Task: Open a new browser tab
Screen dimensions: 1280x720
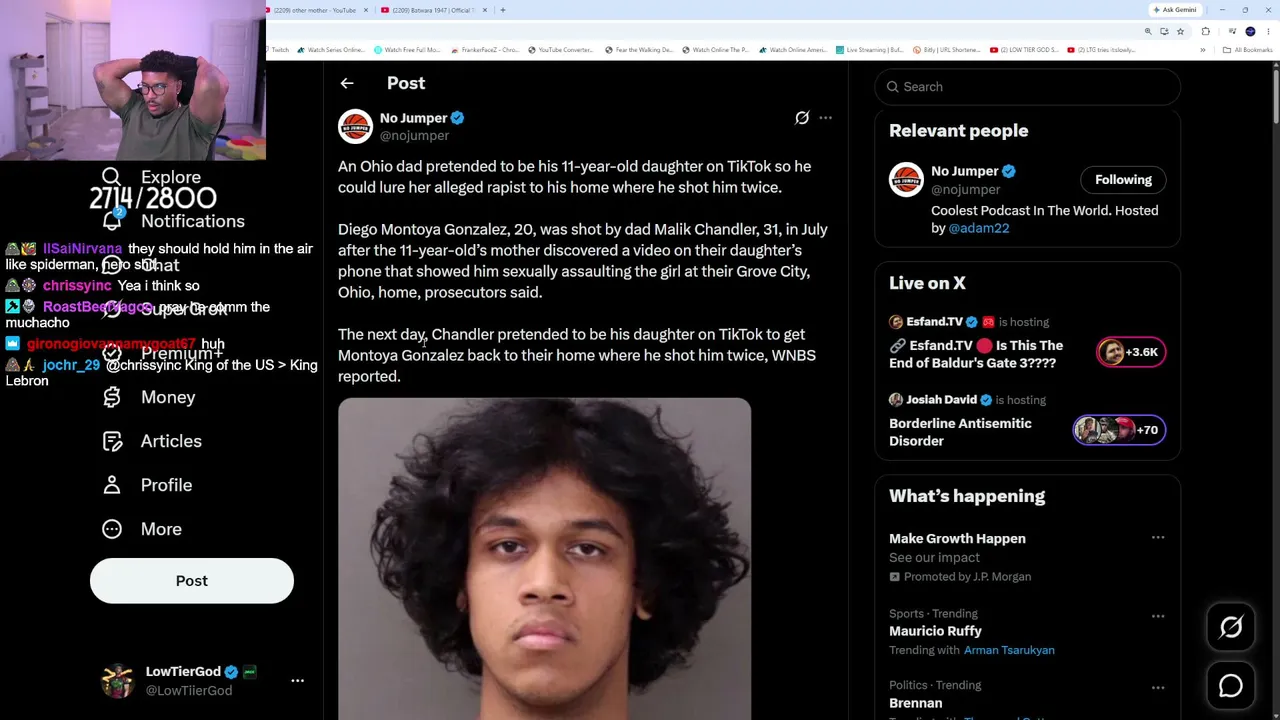Action: [502, 10]
